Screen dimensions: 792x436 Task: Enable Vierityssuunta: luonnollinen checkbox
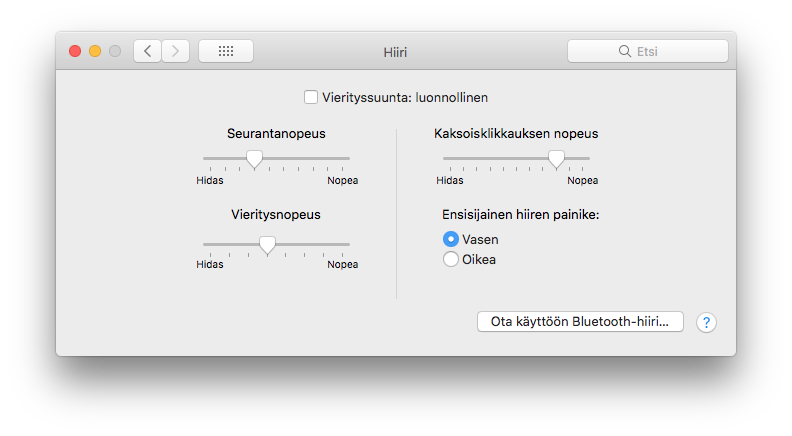pos(311,98)
